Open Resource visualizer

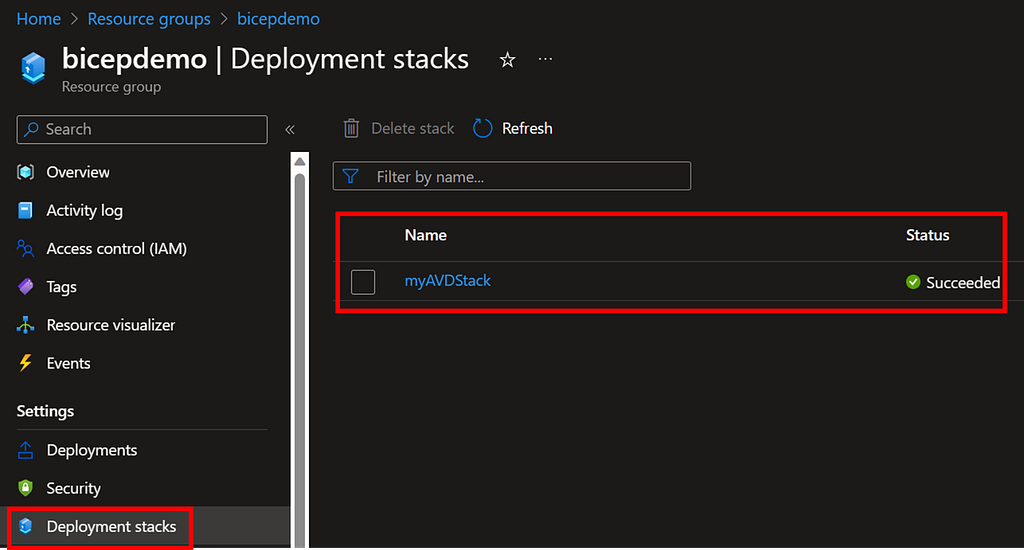click(110, 325)
